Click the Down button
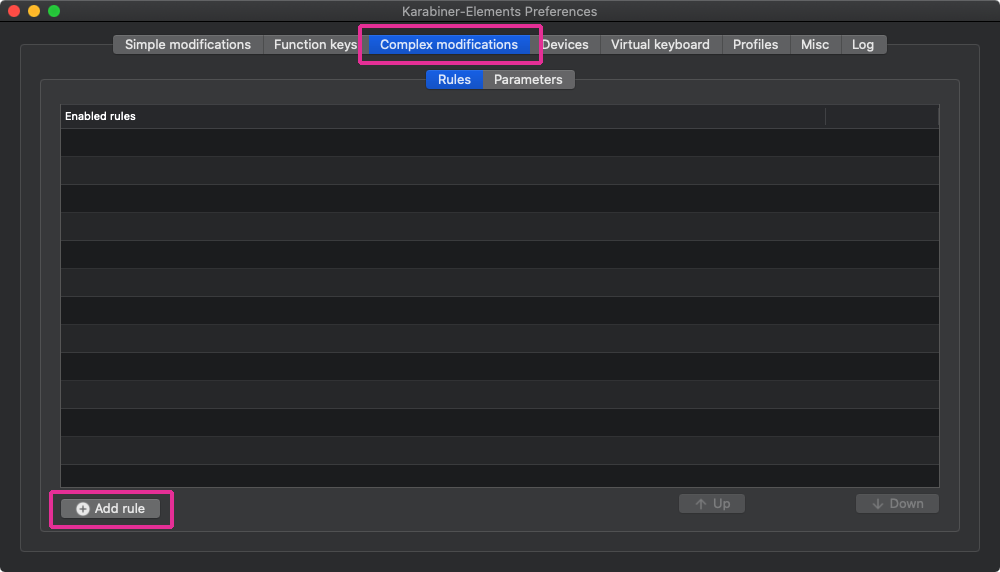The height and width of the screenshot is (572, 1000). tap(897, 504)
